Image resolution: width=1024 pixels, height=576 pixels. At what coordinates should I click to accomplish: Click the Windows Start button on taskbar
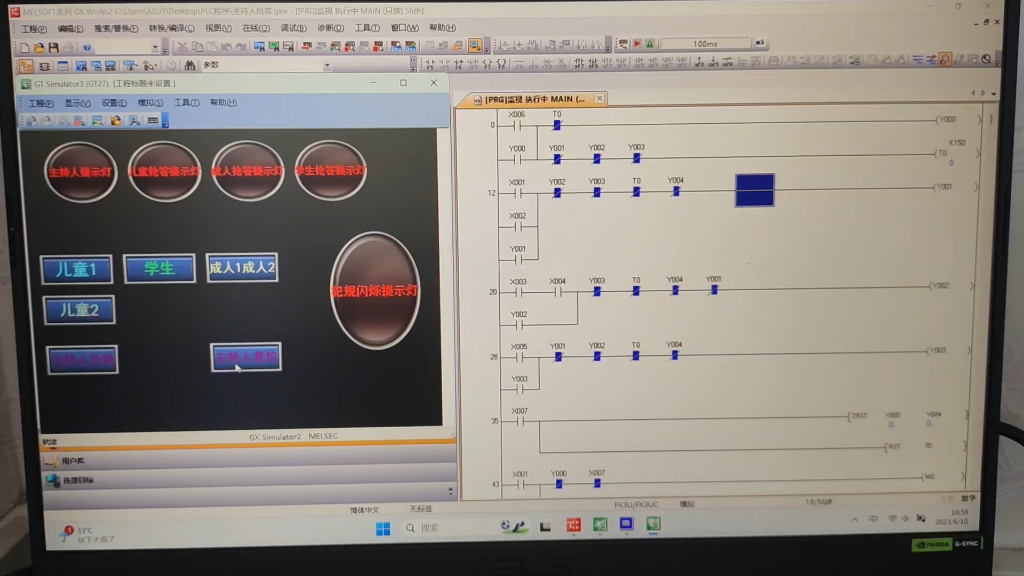(383, 528)
